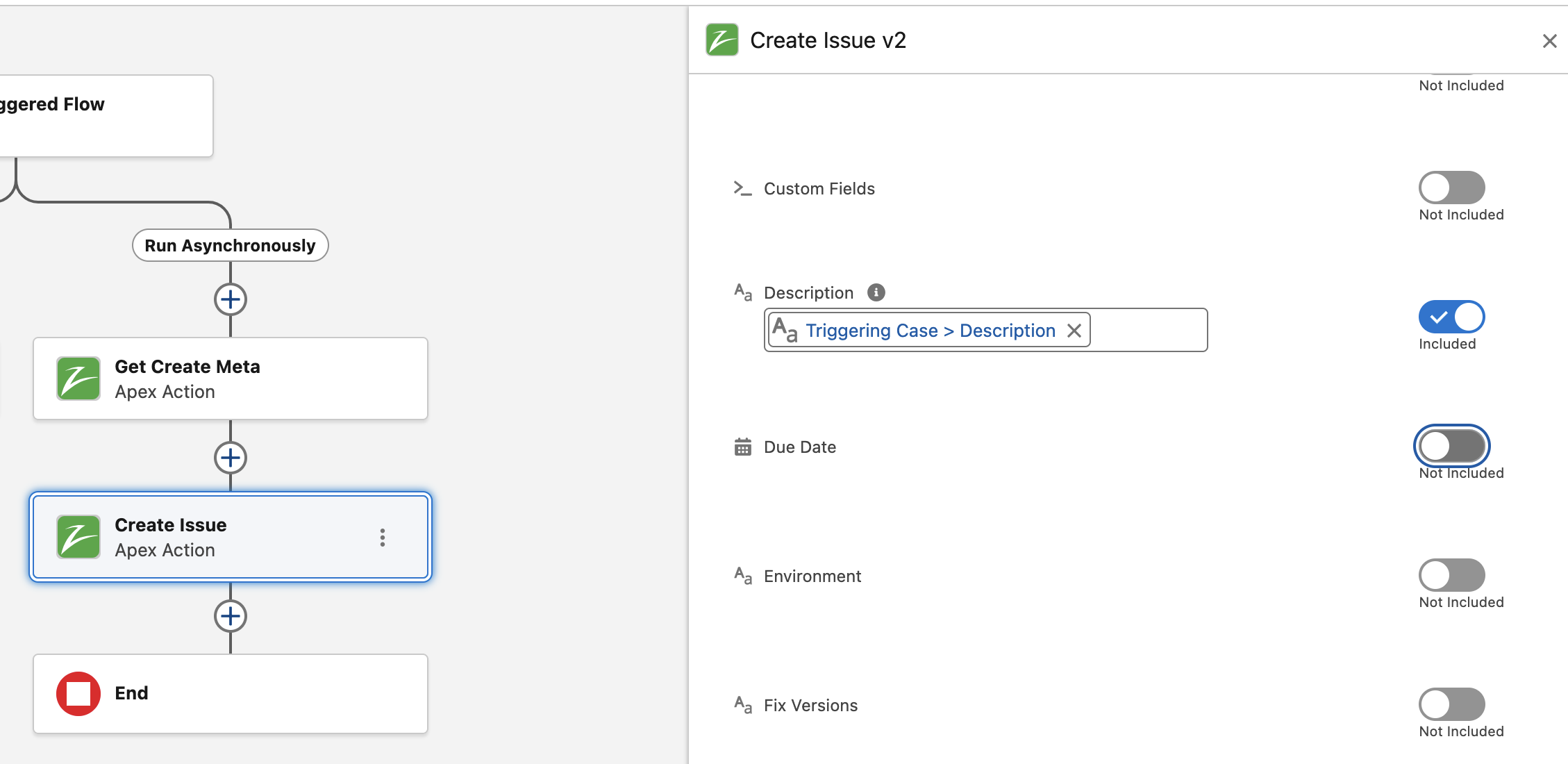1568x764 pixels.
Task: Click the Create Issue node icon
Action: [x=78, y=537]
